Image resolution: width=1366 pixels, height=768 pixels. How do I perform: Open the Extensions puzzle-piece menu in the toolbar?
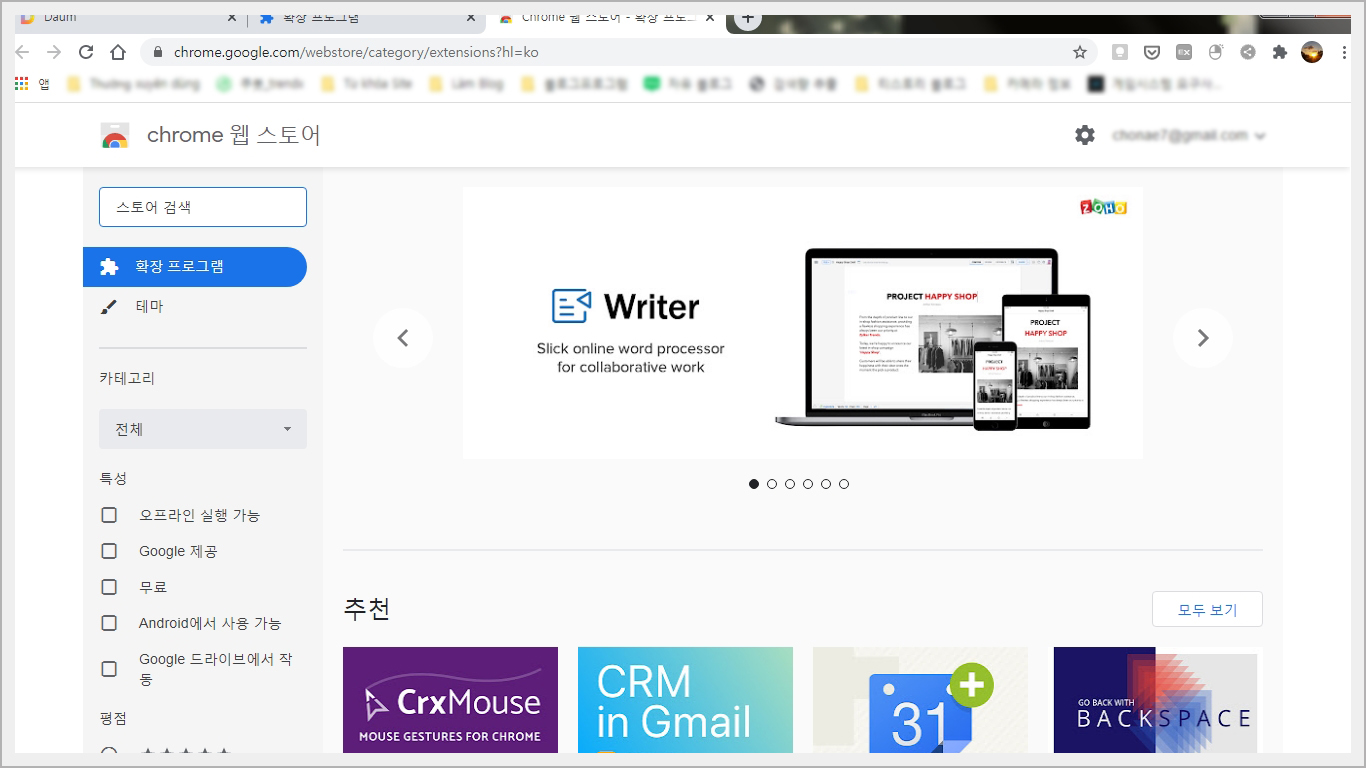(x=1280, y=52)
